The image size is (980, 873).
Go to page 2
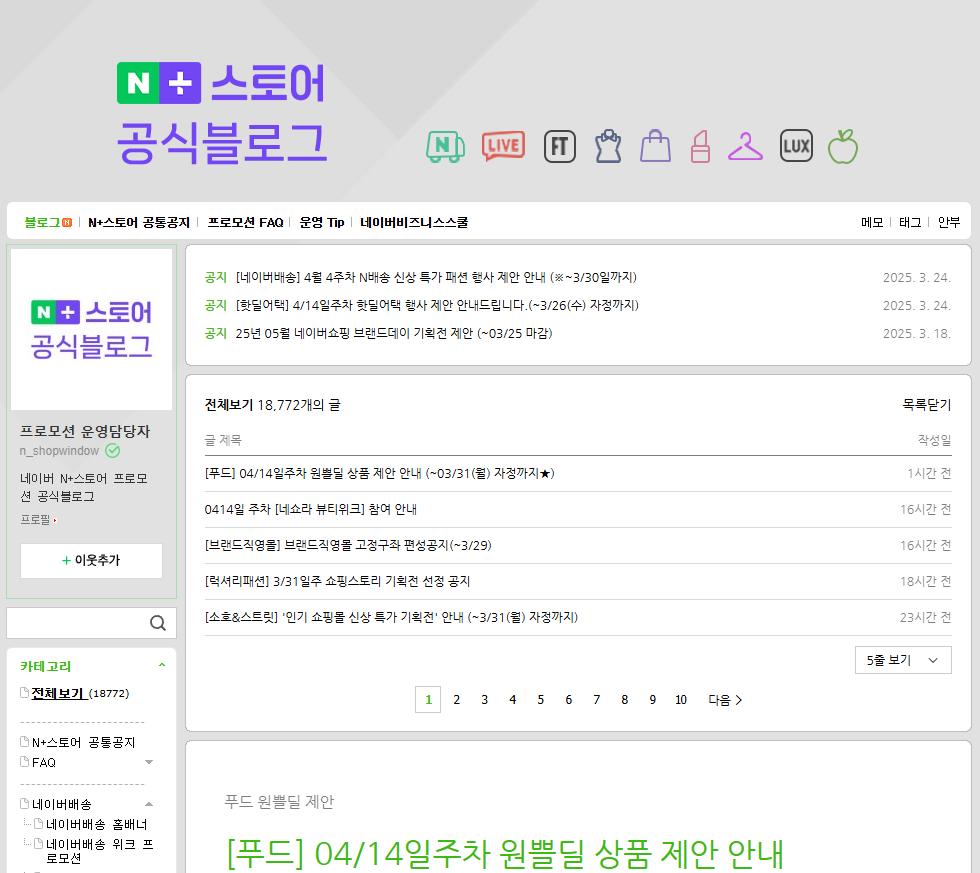tap(457, 700)
